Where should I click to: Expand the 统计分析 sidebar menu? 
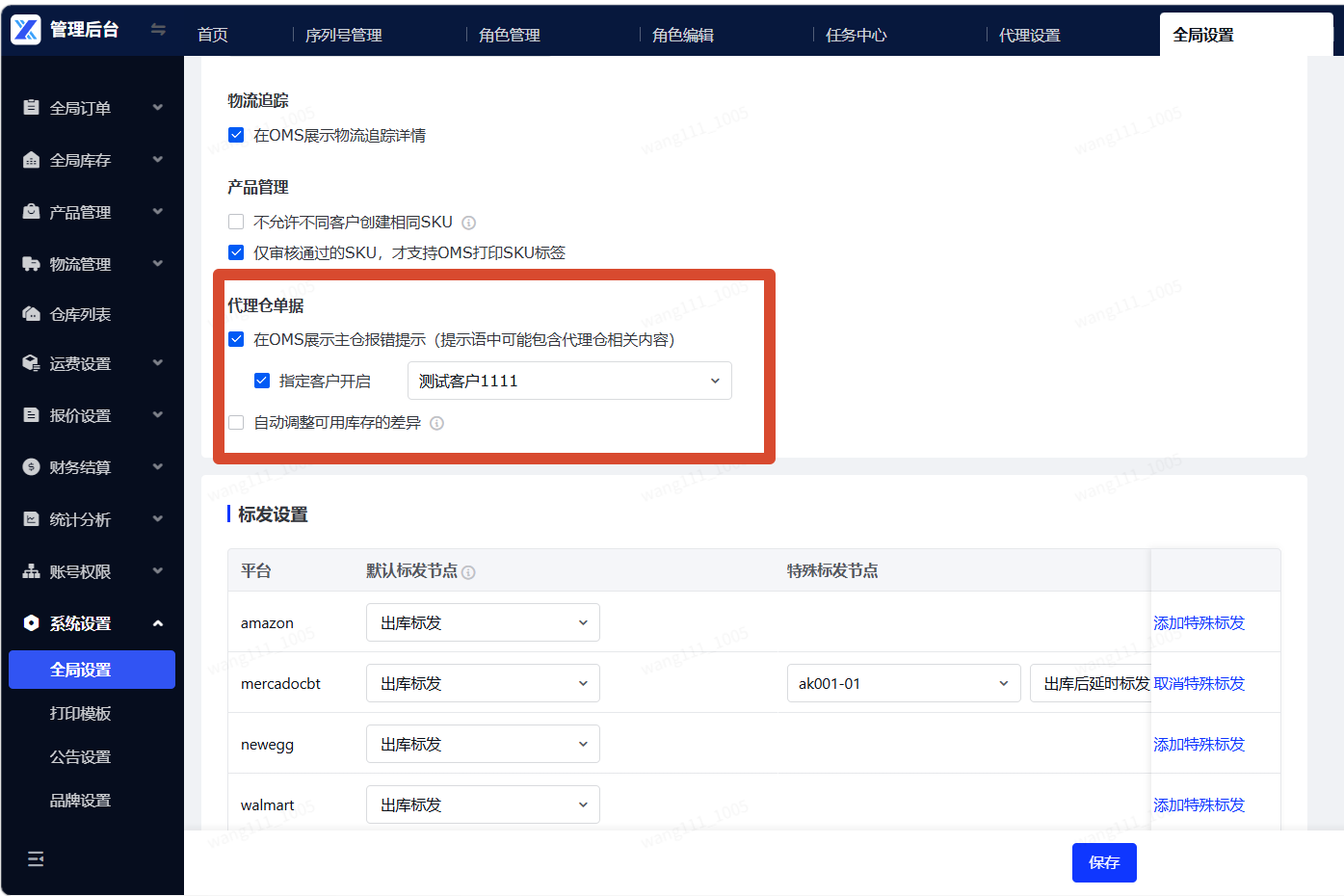pyautogui.click(x=158, y=519)
